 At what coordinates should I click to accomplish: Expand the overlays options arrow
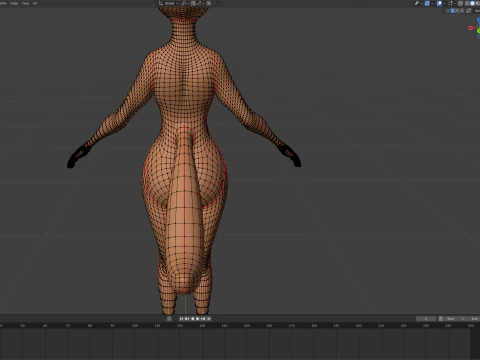tap(445, 3)
